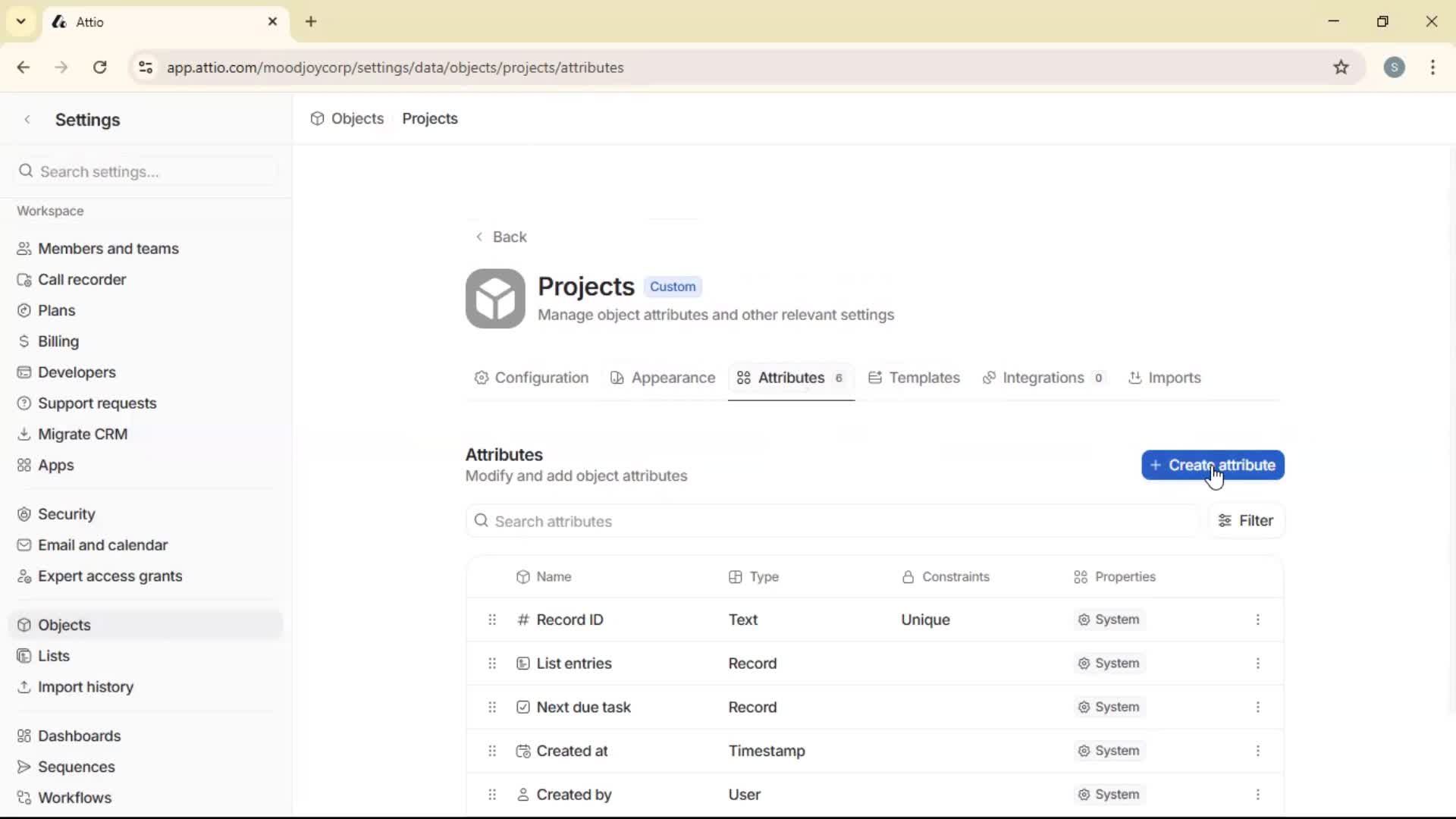
Task: Select the Call recorder icon in sidebar
Action: click(25, 279)
